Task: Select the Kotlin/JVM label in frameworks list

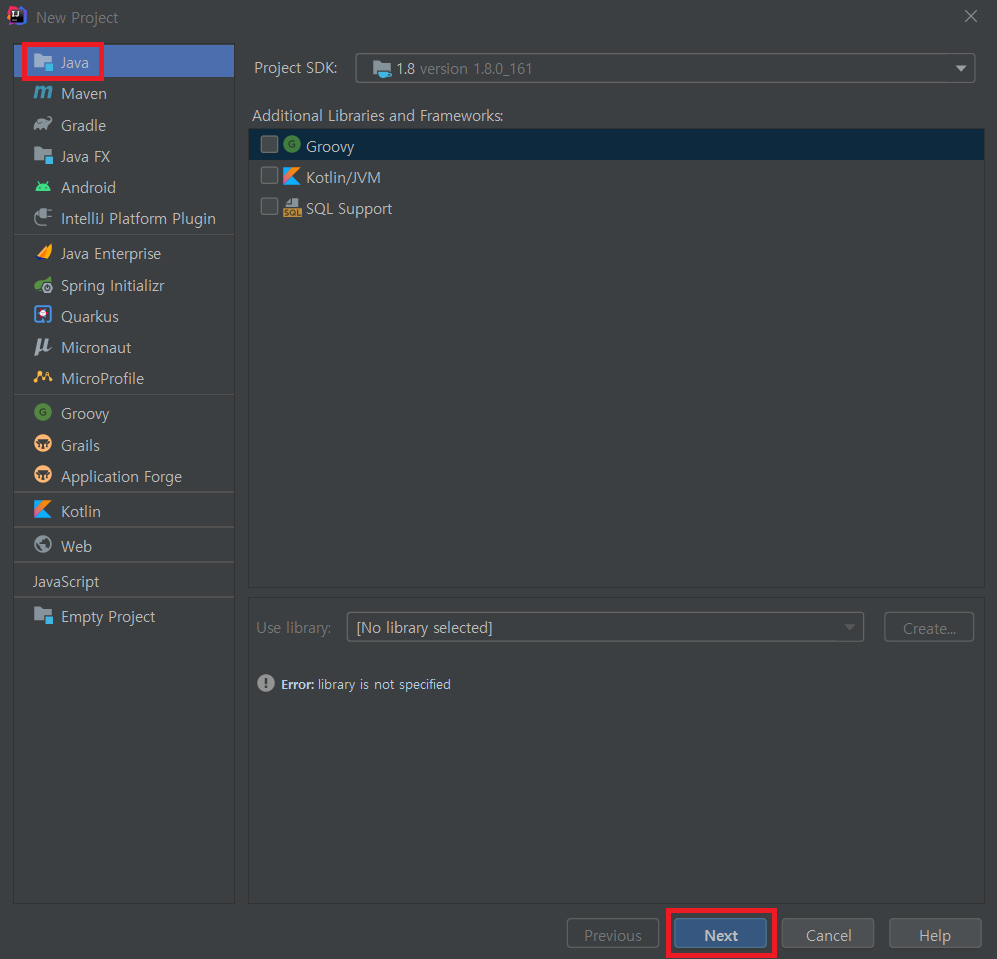Action: 343,177
